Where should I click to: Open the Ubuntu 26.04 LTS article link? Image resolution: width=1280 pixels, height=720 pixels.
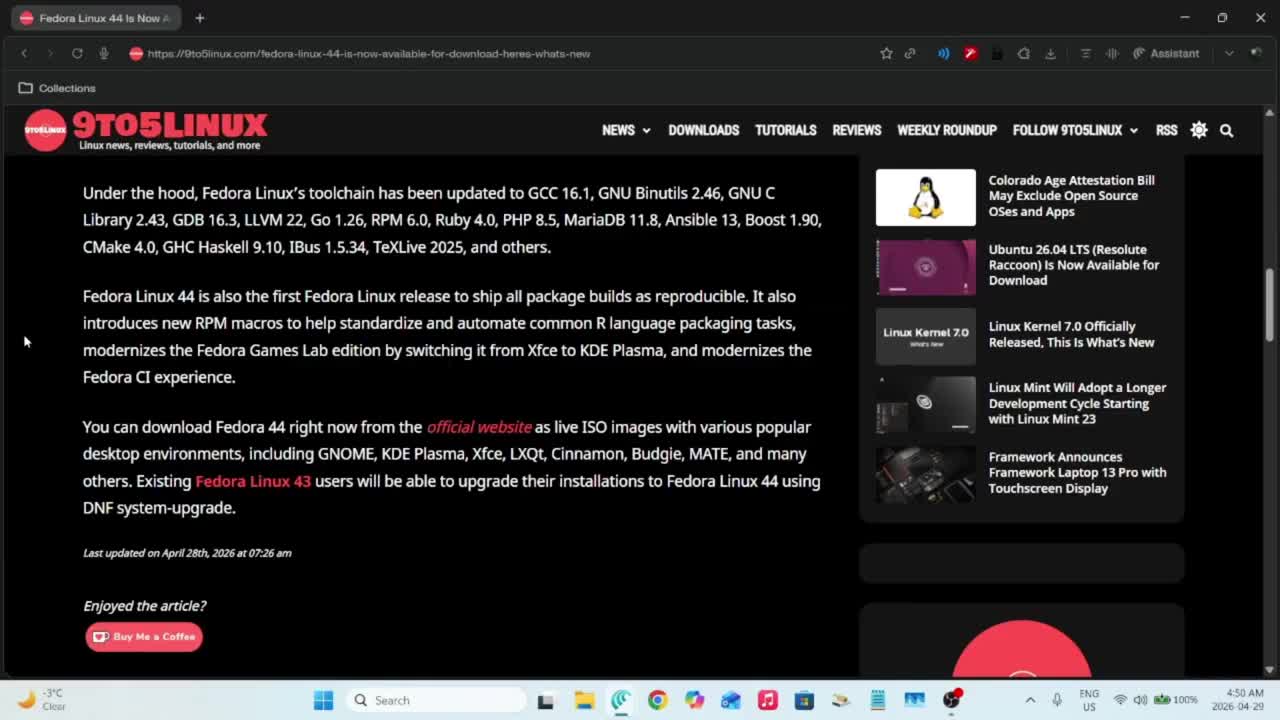click(1073, 265)
